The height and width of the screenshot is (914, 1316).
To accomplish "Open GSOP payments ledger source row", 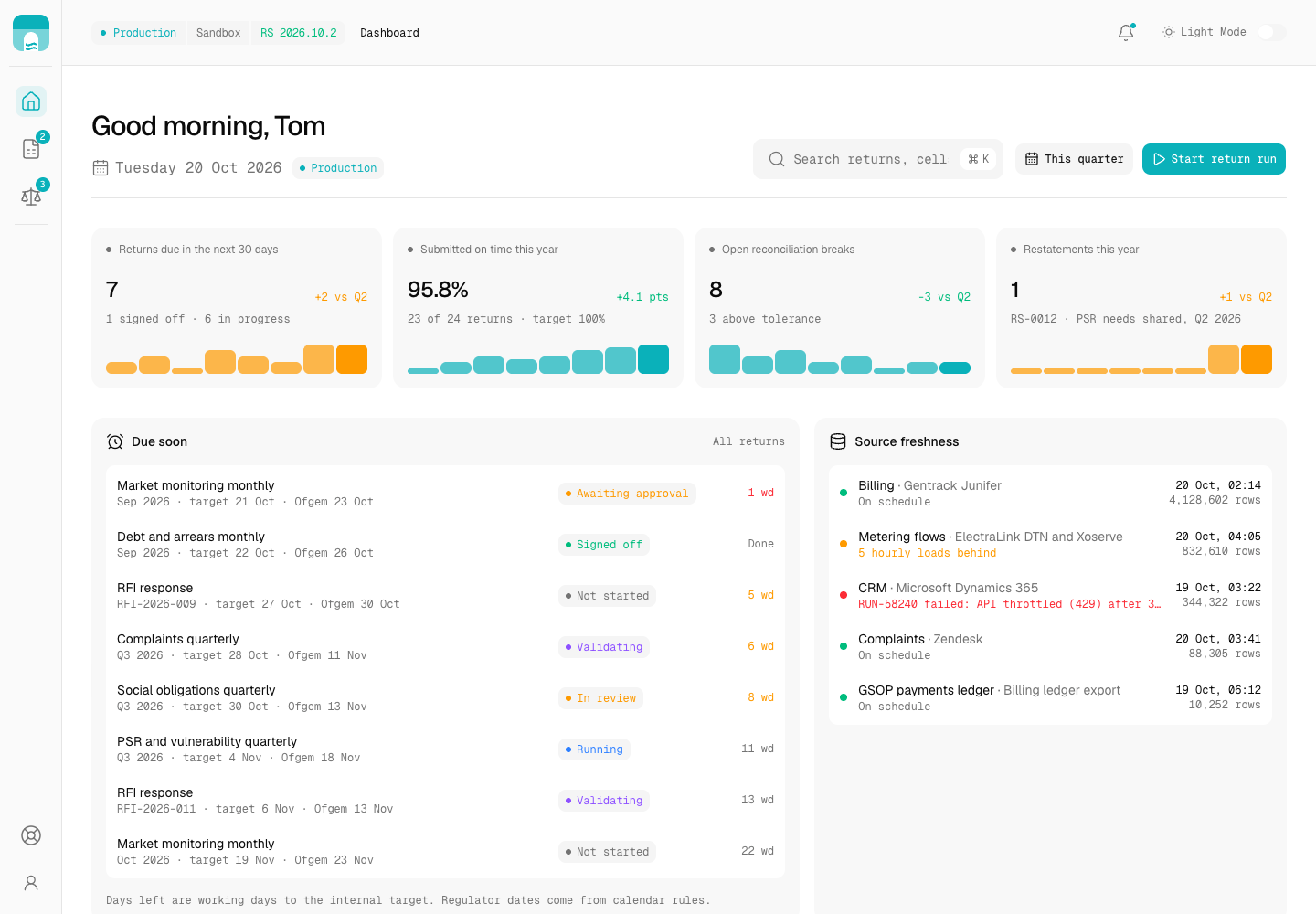I will point(1050,697).
